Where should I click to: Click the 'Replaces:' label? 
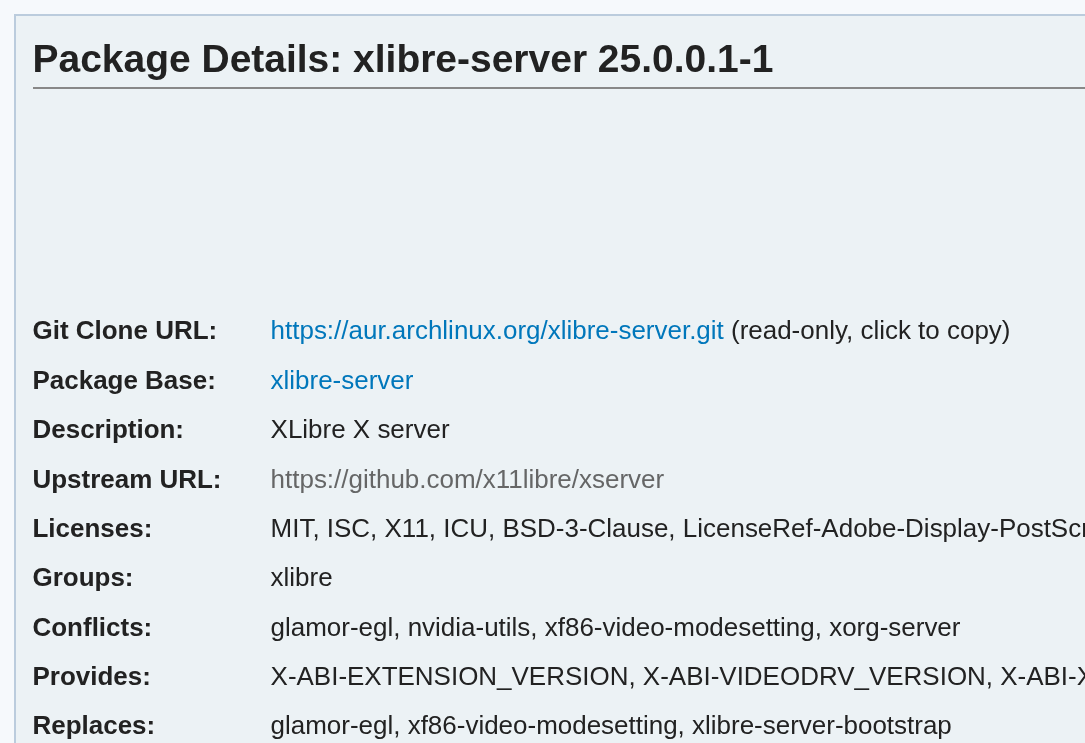pos(93,726)
